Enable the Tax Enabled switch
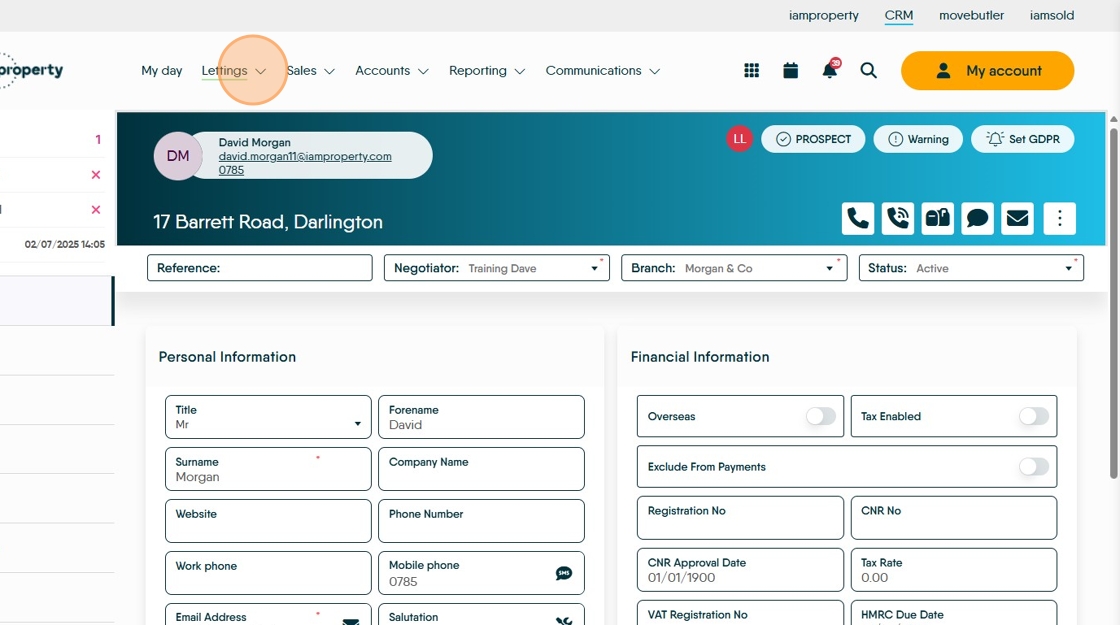Viewport: 1120px width, 625px height. (1034, 416)
